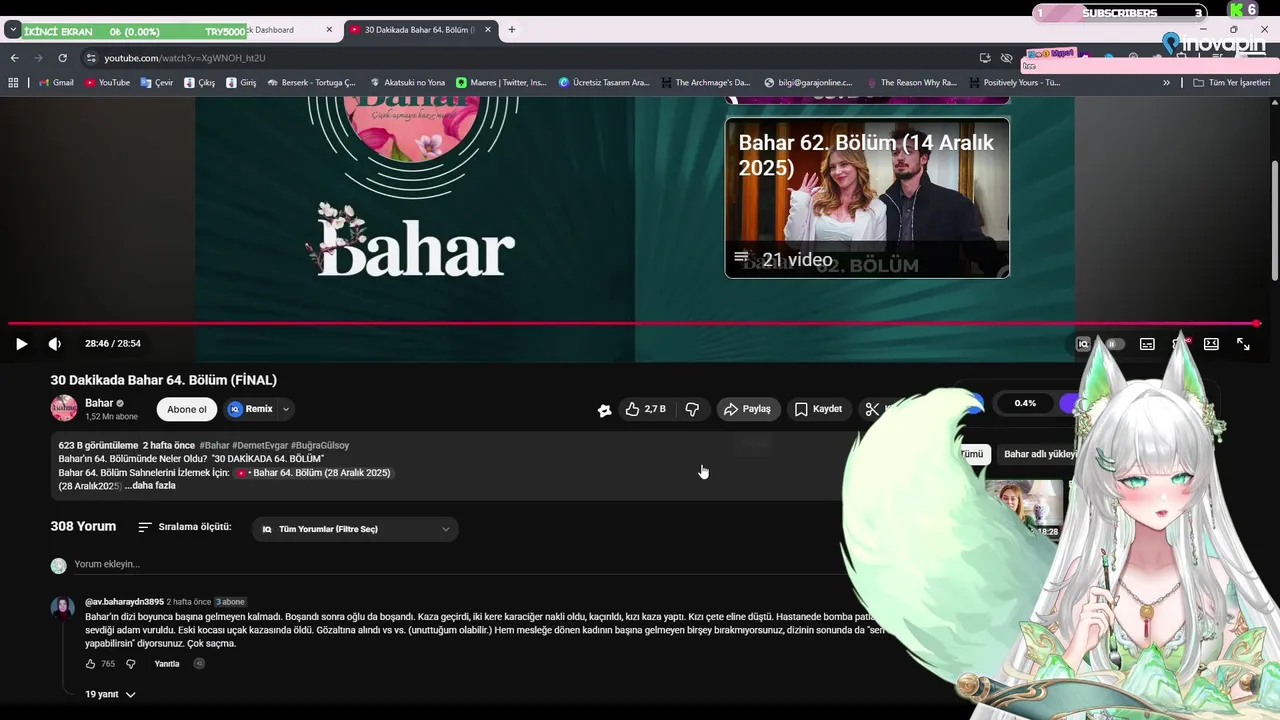Select the 30 Dakikada Bahar 64. Bölüm tab

pyautogui.click(x=418, y=30)
